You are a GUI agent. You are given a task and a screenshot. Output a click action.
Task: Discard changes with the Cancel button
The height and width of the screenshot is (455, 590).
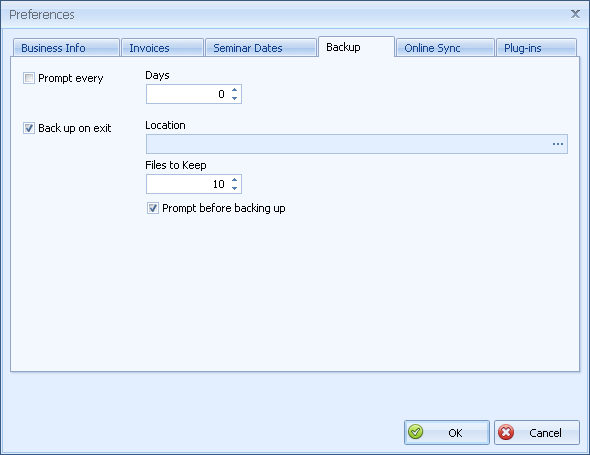537,432
